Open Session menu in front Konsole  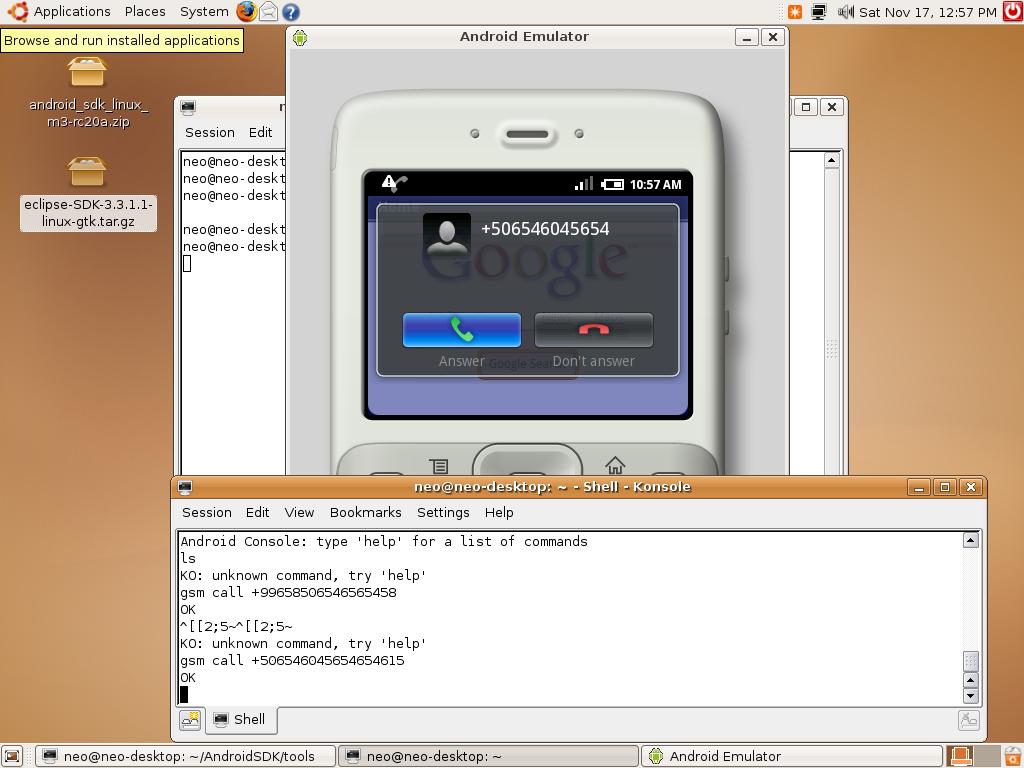tap(206, 513)
